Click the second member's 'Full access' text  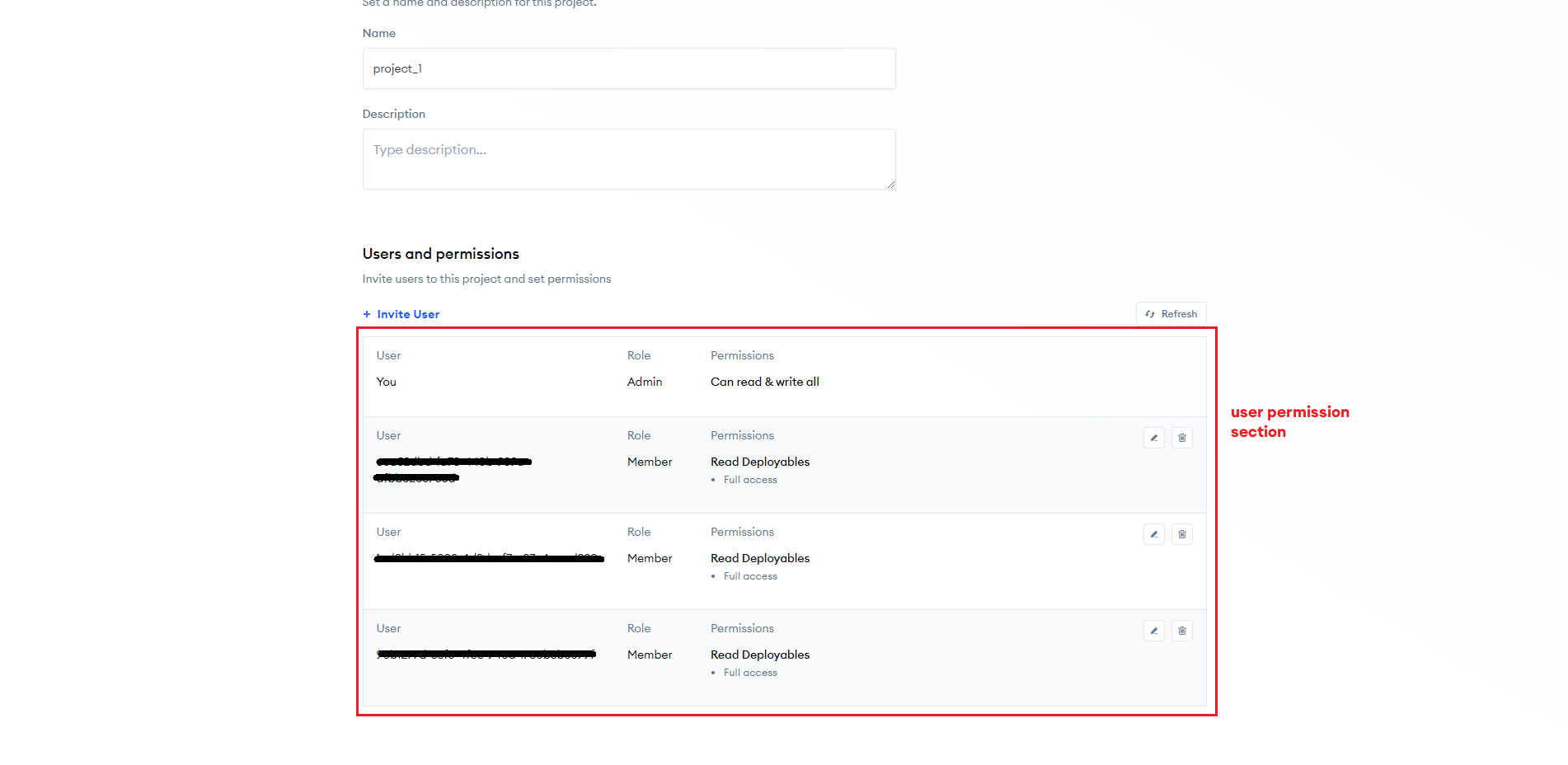click(x=750, y=576)
